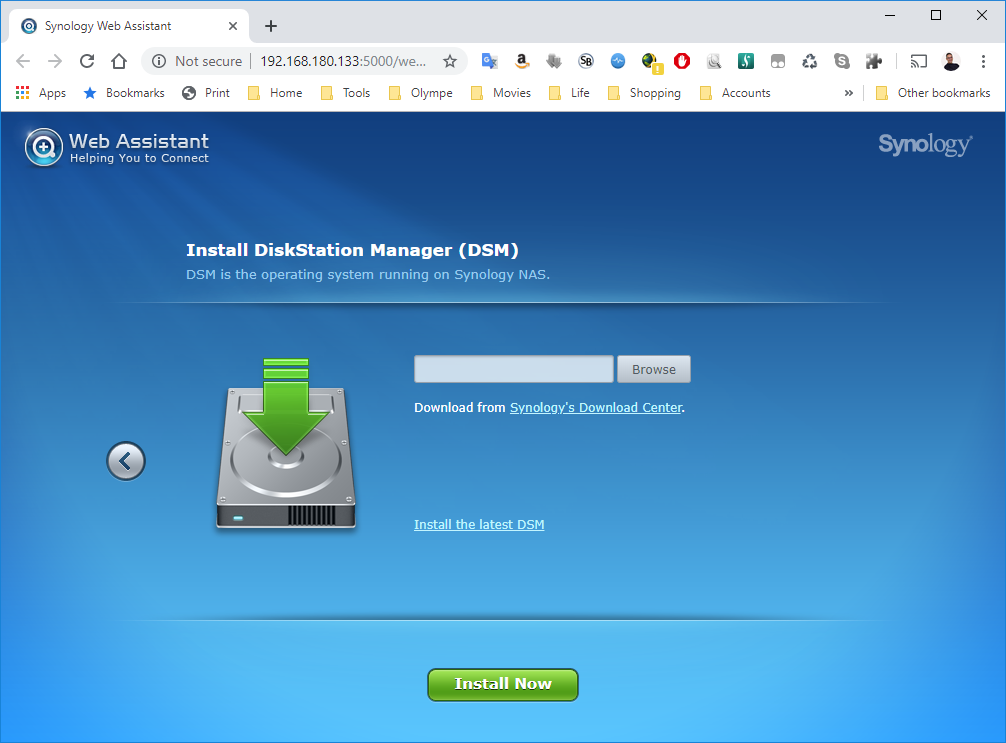
Task: Go to the browser home page
Action: click(x=119, y=61)
